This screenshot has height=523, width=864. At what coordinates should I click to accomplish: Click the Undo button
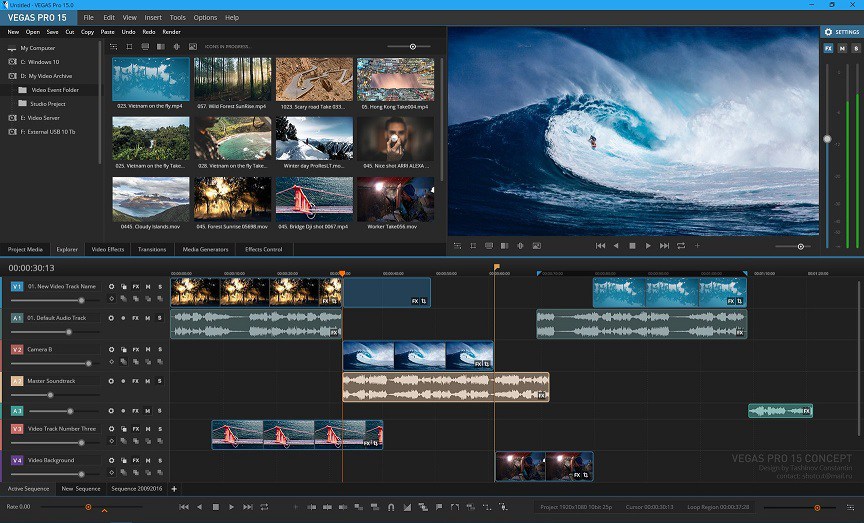(128, 32)
